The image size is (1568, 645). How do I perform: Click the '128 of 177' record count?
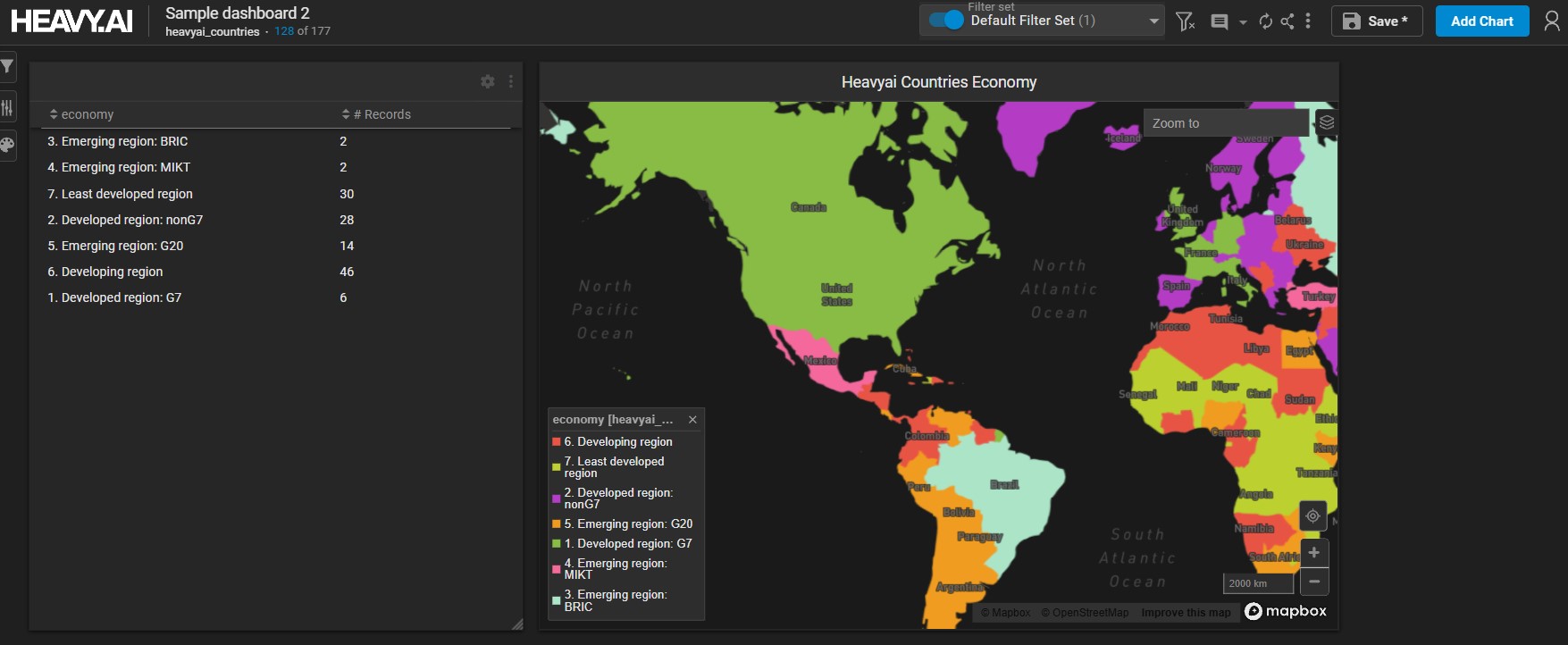[x=302, y=31]
